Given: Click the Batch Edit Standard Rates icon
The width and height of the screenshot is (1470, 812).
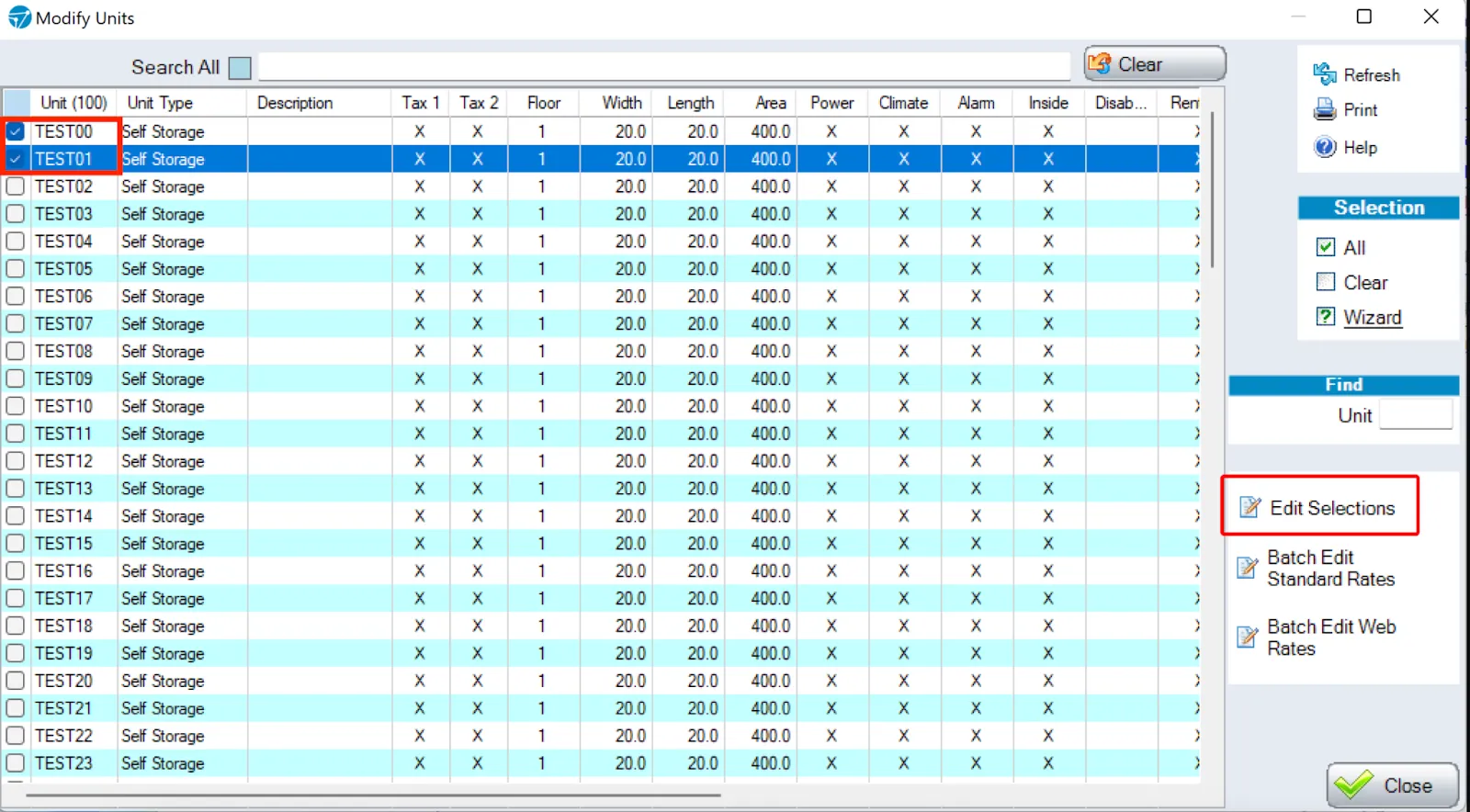Looking at the screenshot, I should click(x=1247, y=568).
